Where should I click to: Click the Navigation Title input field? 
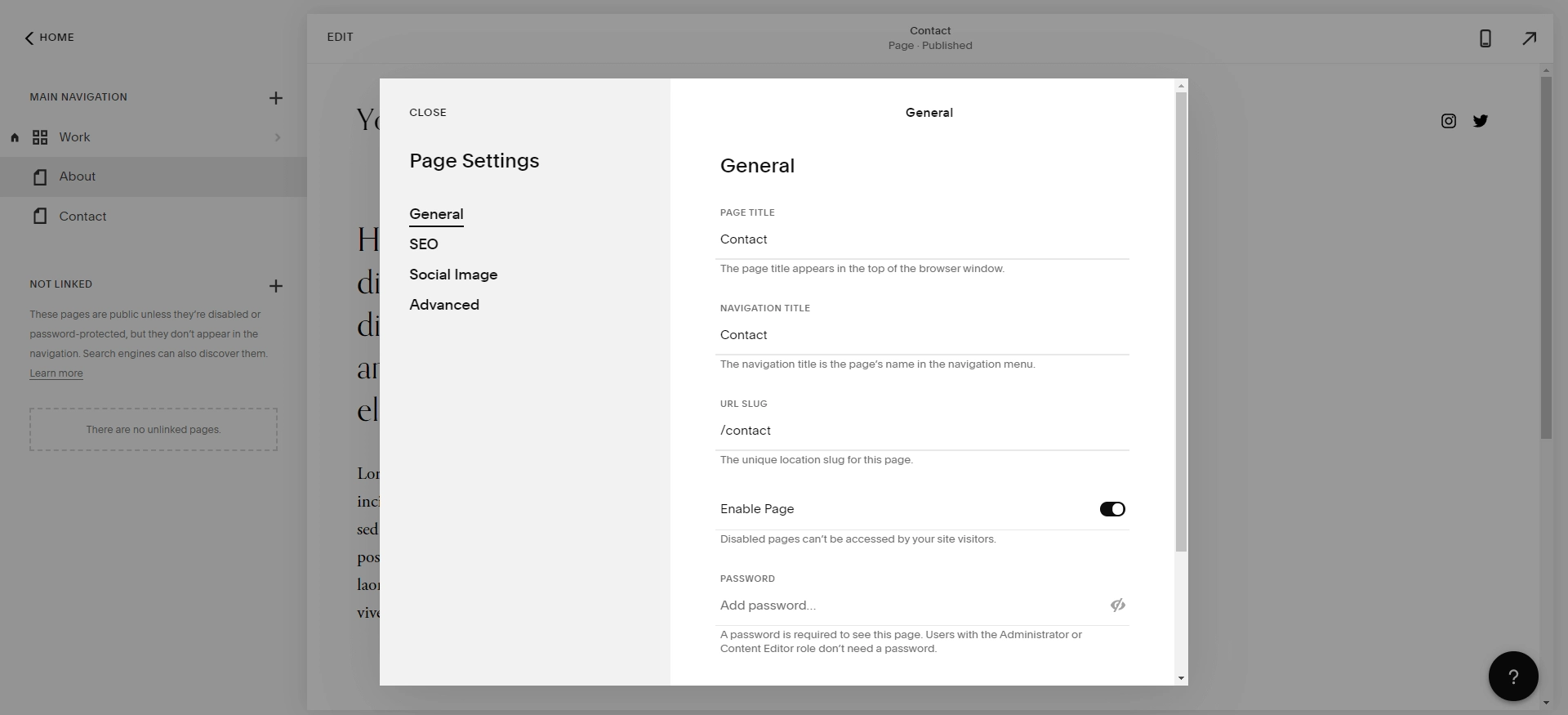tap(922, 335)
